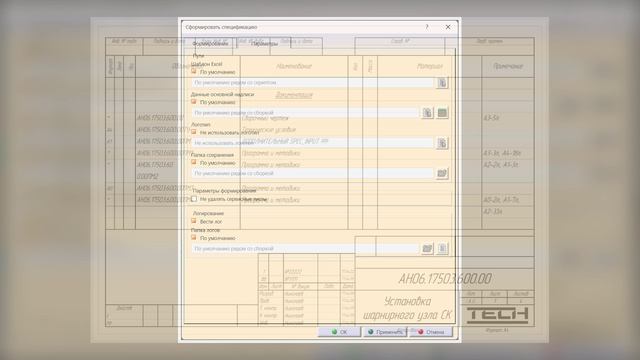Browse for the Excel template file

point(442,83)
